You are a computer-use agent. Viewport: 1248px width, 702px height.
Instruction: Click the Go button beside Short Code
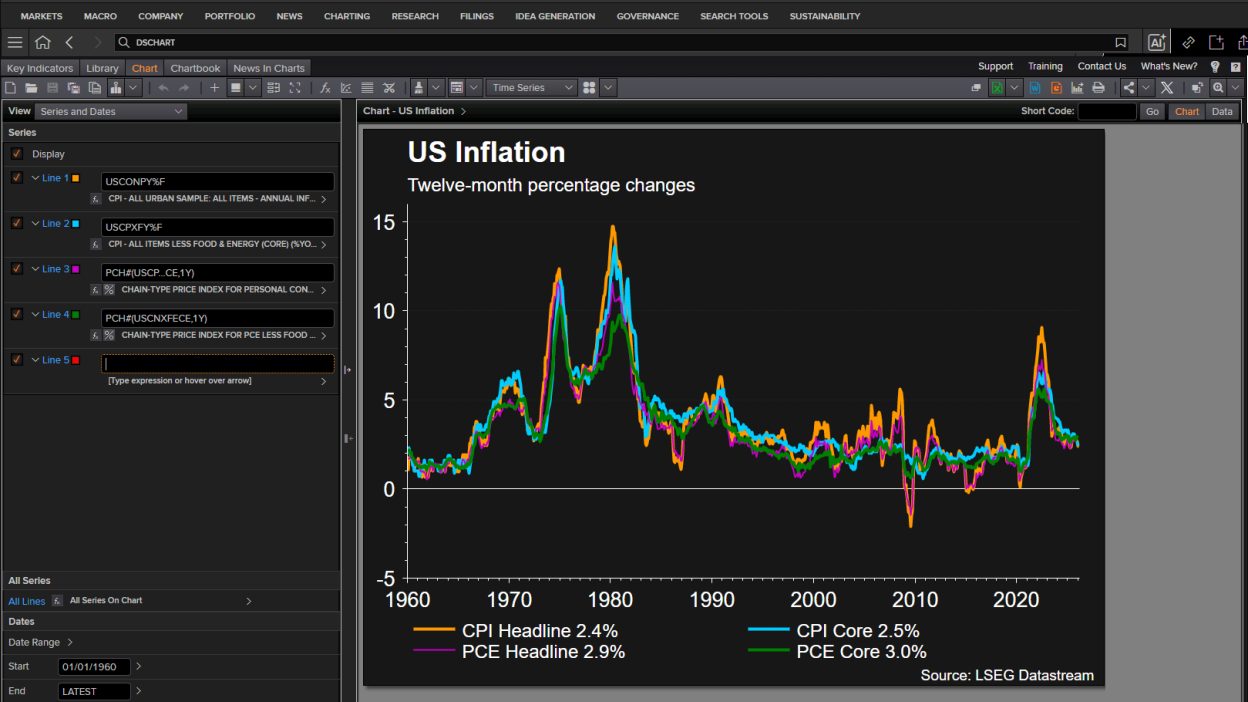pos(1152,112)
